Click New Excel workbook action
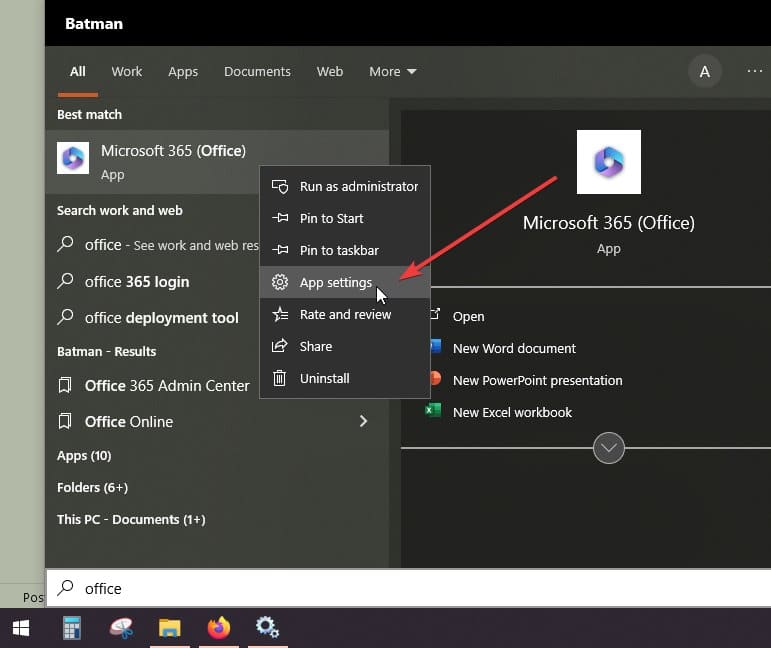The width and height of the screenshot is (771, 648). pos(512,412)
